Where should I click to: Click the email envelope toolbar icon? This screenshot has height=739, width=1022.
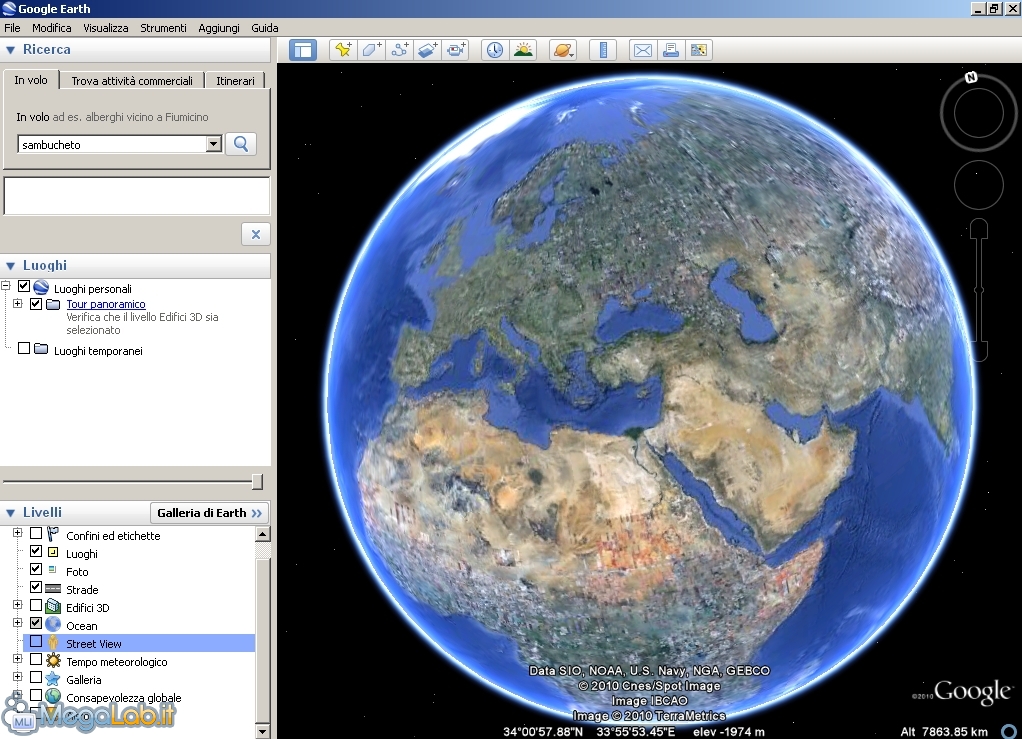click(643, 50)
